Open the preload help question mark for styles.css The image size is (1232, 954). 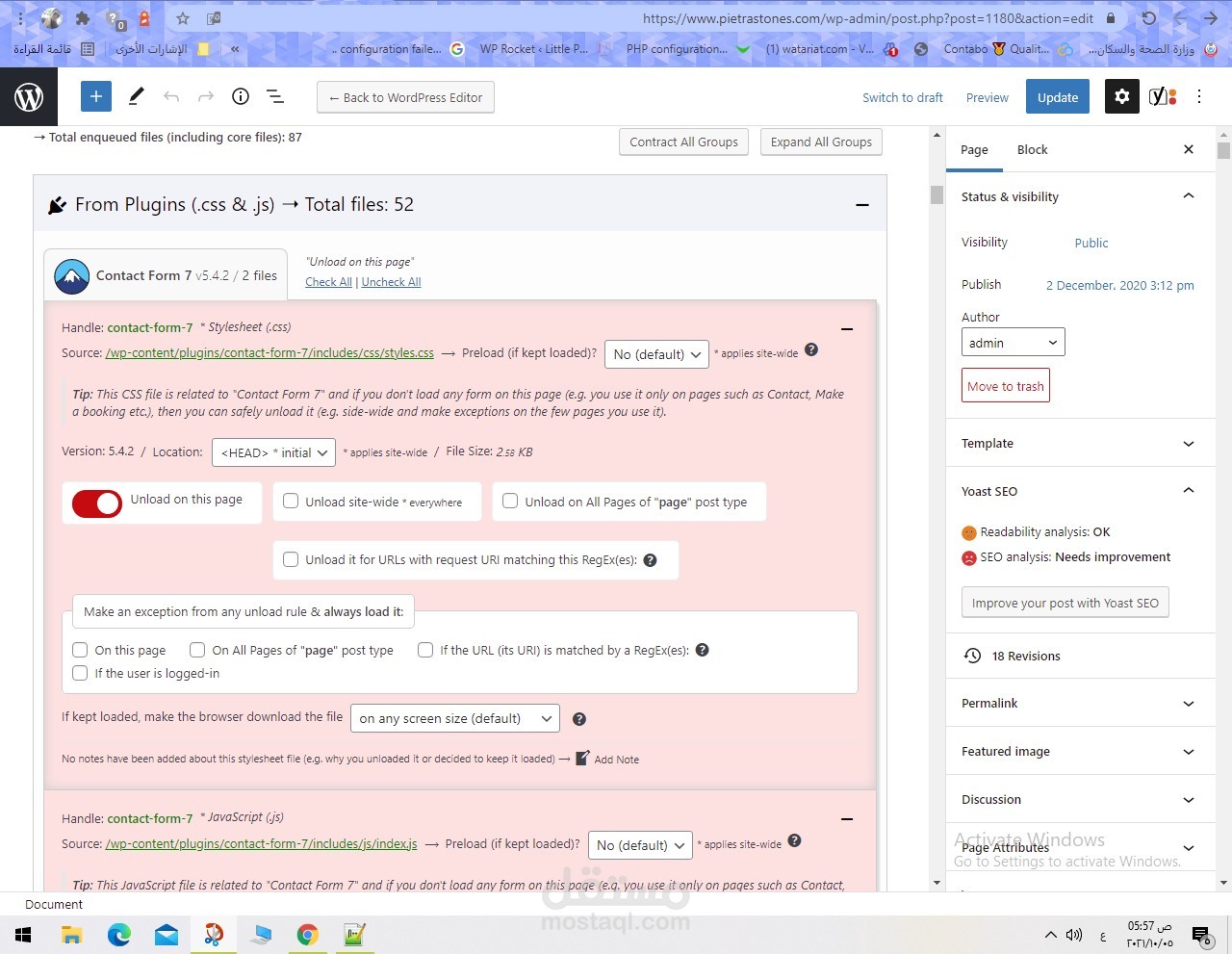click(811, 350)
